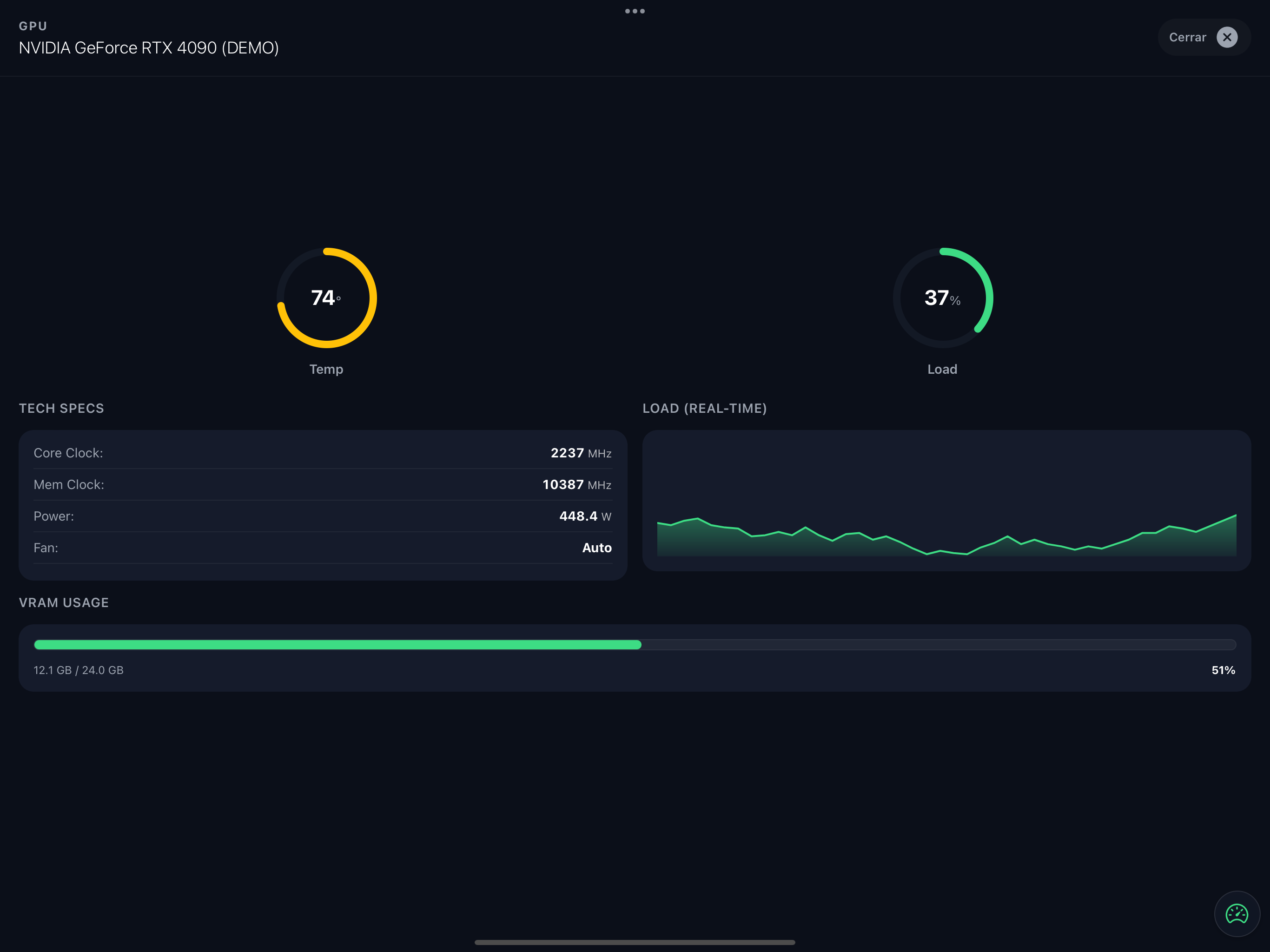This screenshot has width=1270, height=952.
Task: Click the Temp label under the gauge
Action: (x=326, y=369)
